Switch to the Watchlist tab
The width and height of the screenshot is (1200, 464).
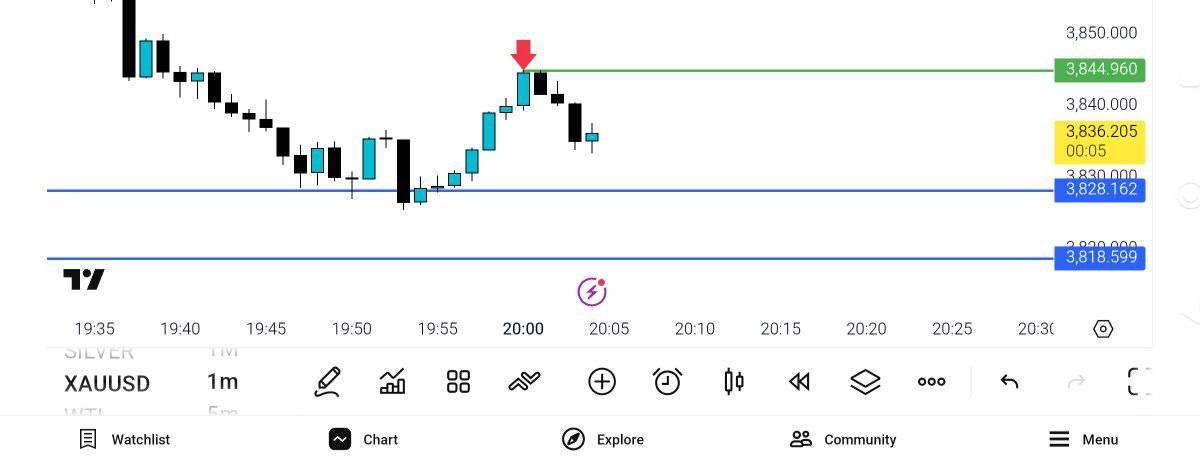tap(125, 439)
